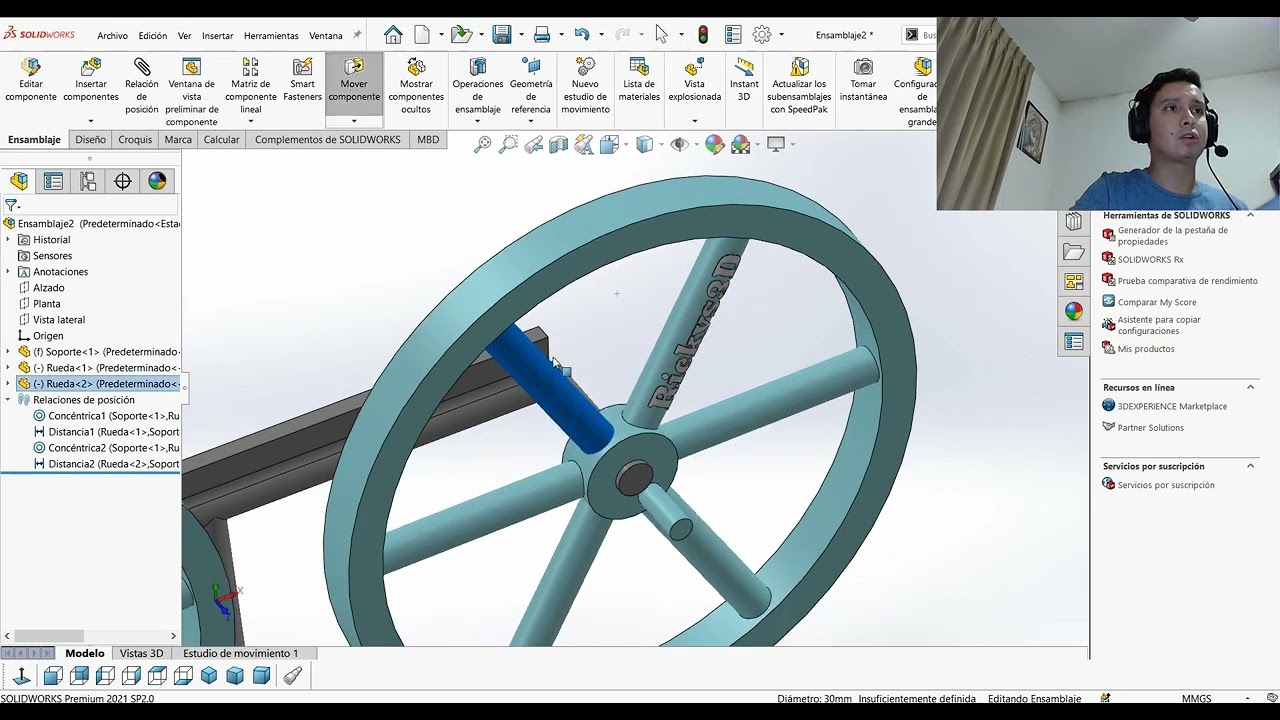The image size is (1280, 720).
Task: Open the DimXpertManager crosshair tab icon
Action: click(x=123, y=181)
